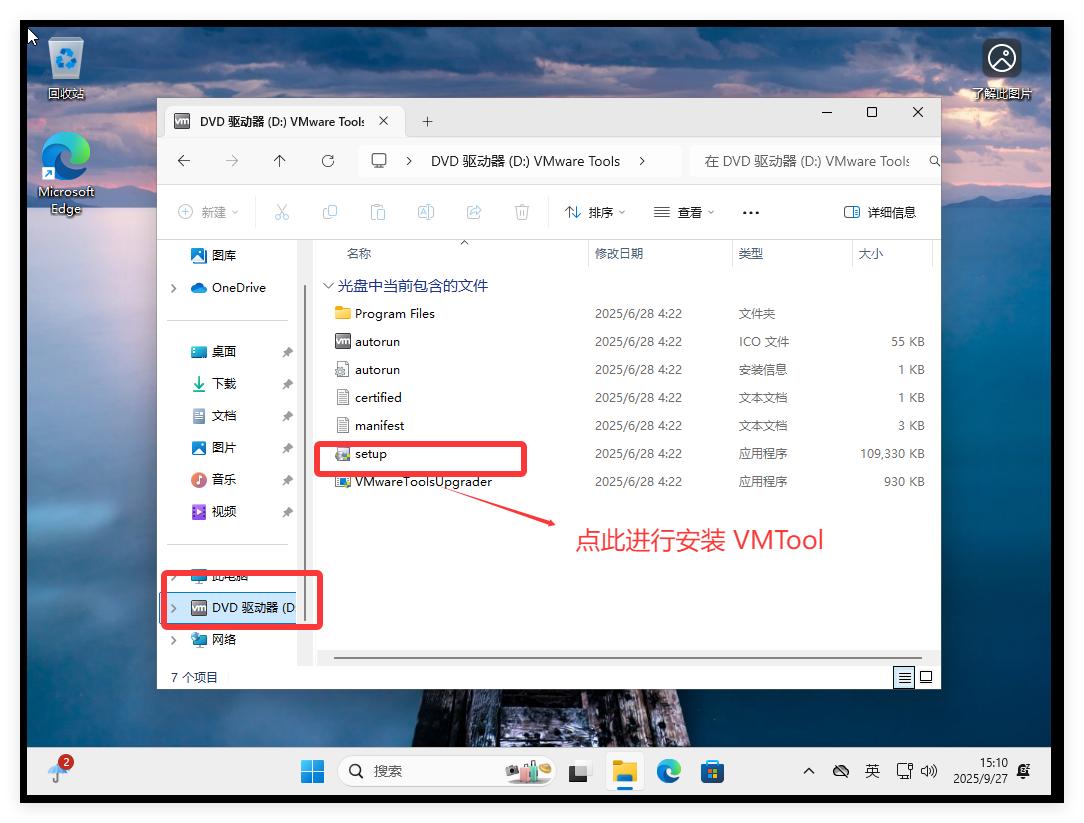Viewport: 1084px width, 823px height.
Task: Click the Copy icon in the toolbar
Action: click(330, 211)
